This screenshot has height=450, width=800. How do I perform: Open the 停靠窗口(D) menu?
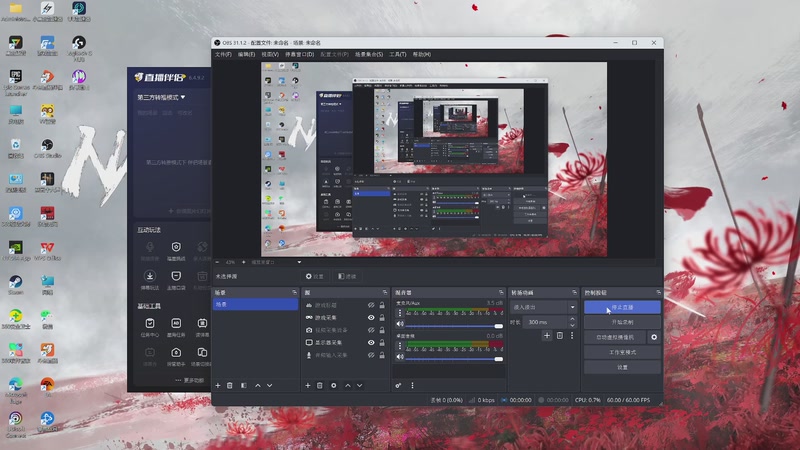click(x=299, y=54)
